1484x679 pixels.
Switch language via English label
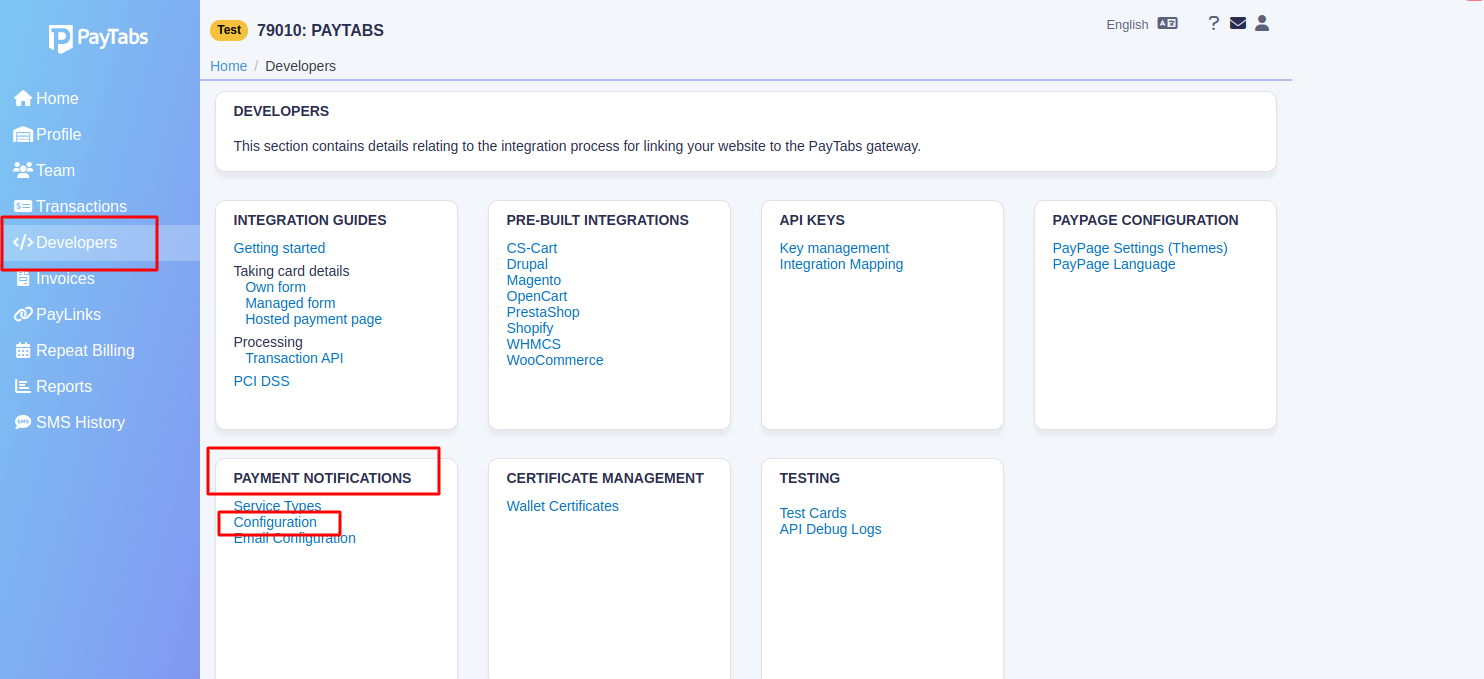(x=1127, y=24)
